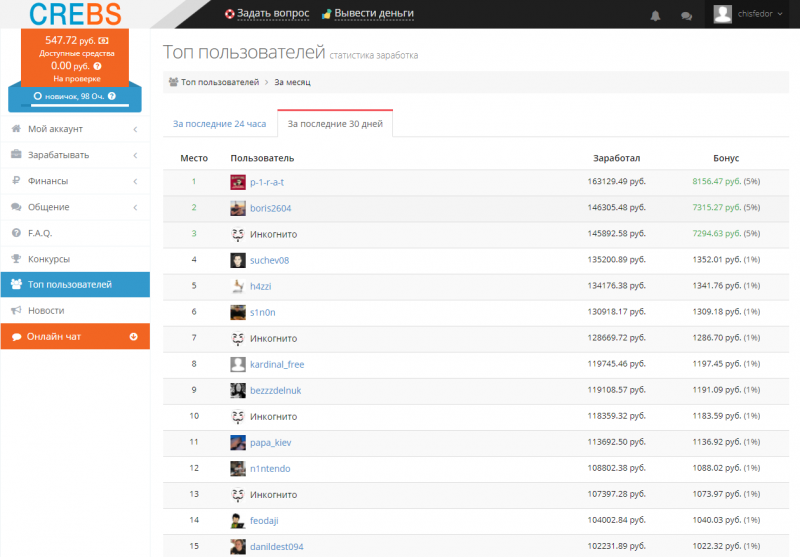Open 'Зарабатывать' sidebar menu

click(75, 155)
